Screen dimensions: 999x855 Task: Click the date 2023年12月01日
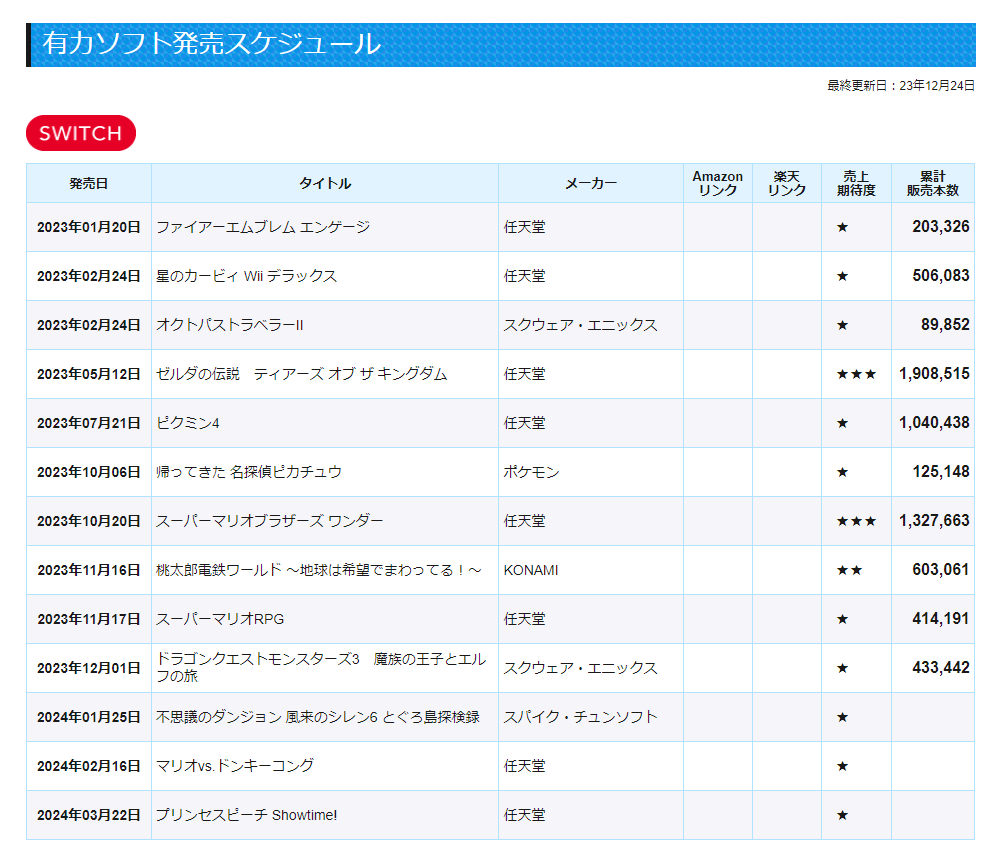click(x=89, y=668)
